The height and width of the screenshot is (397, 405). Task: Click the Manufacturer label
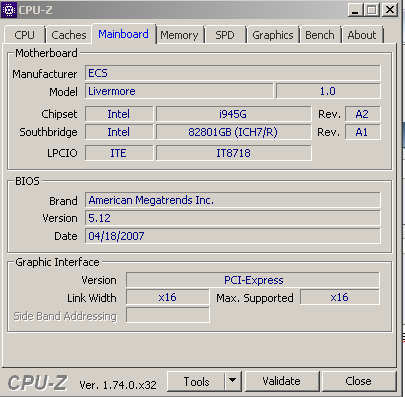pos(45,74)
